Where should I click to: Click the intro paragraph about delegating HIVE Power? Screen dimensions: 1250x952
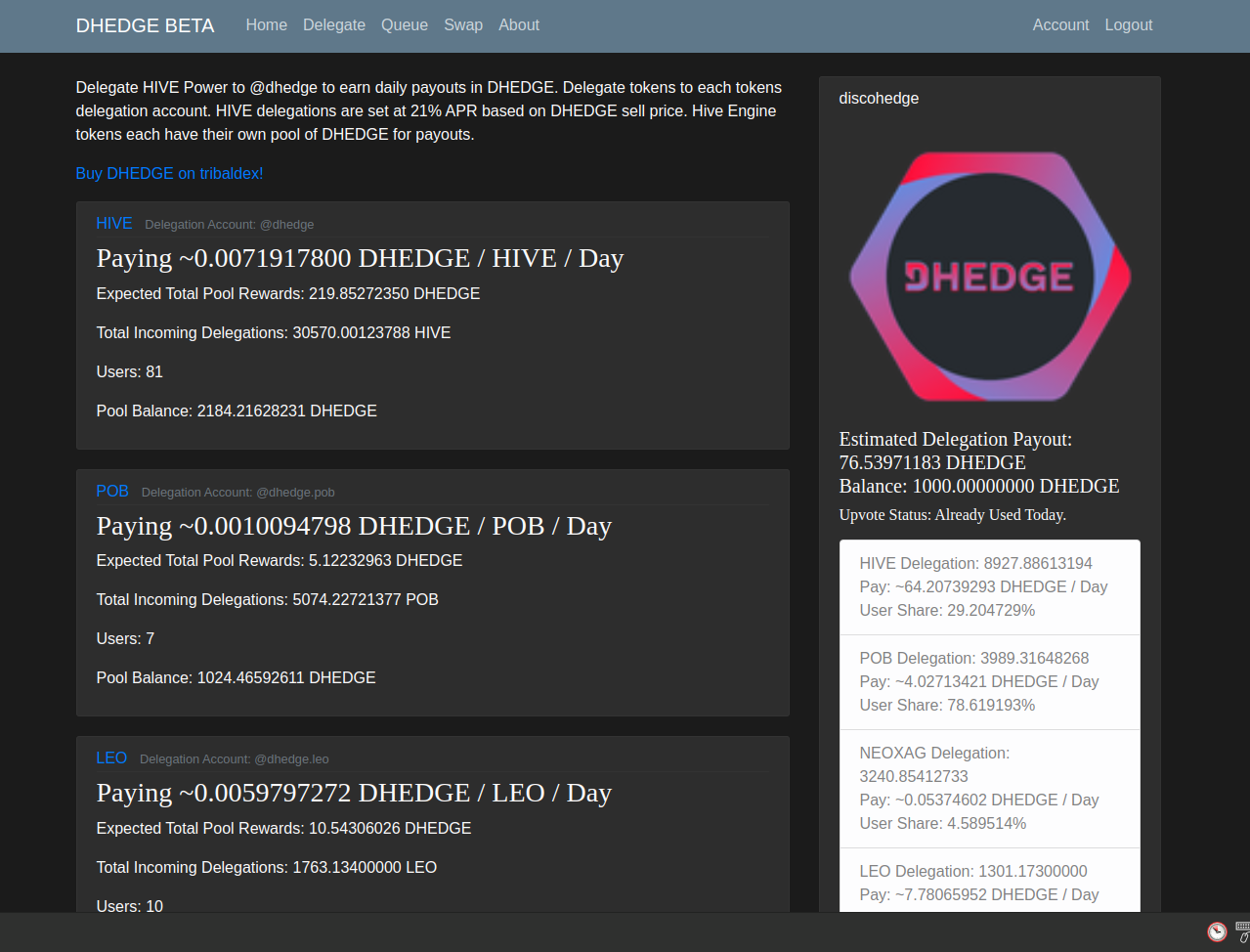pos(429,111)
